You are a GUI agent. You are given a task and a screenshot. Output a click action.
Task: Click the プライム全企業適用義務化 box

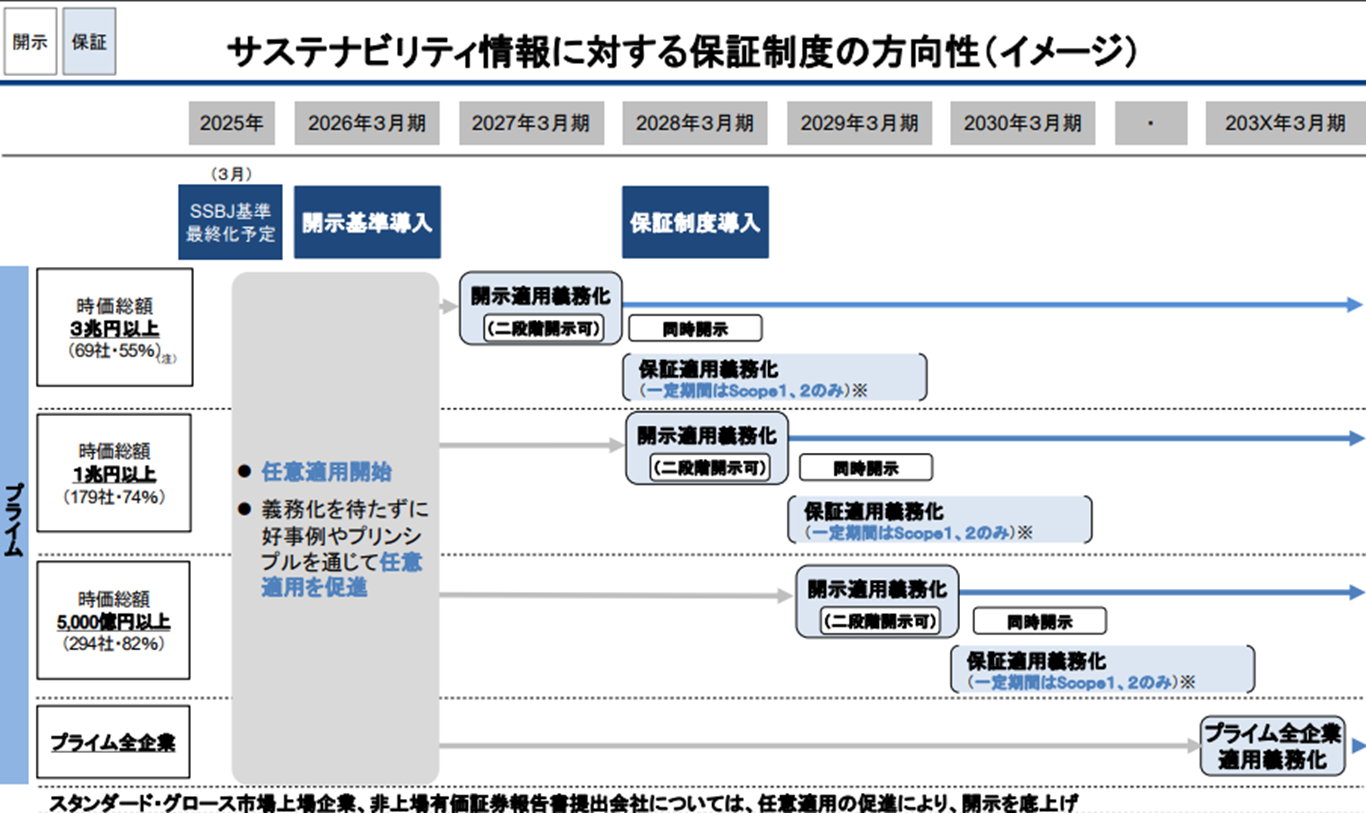click(x=1273, y=746)
